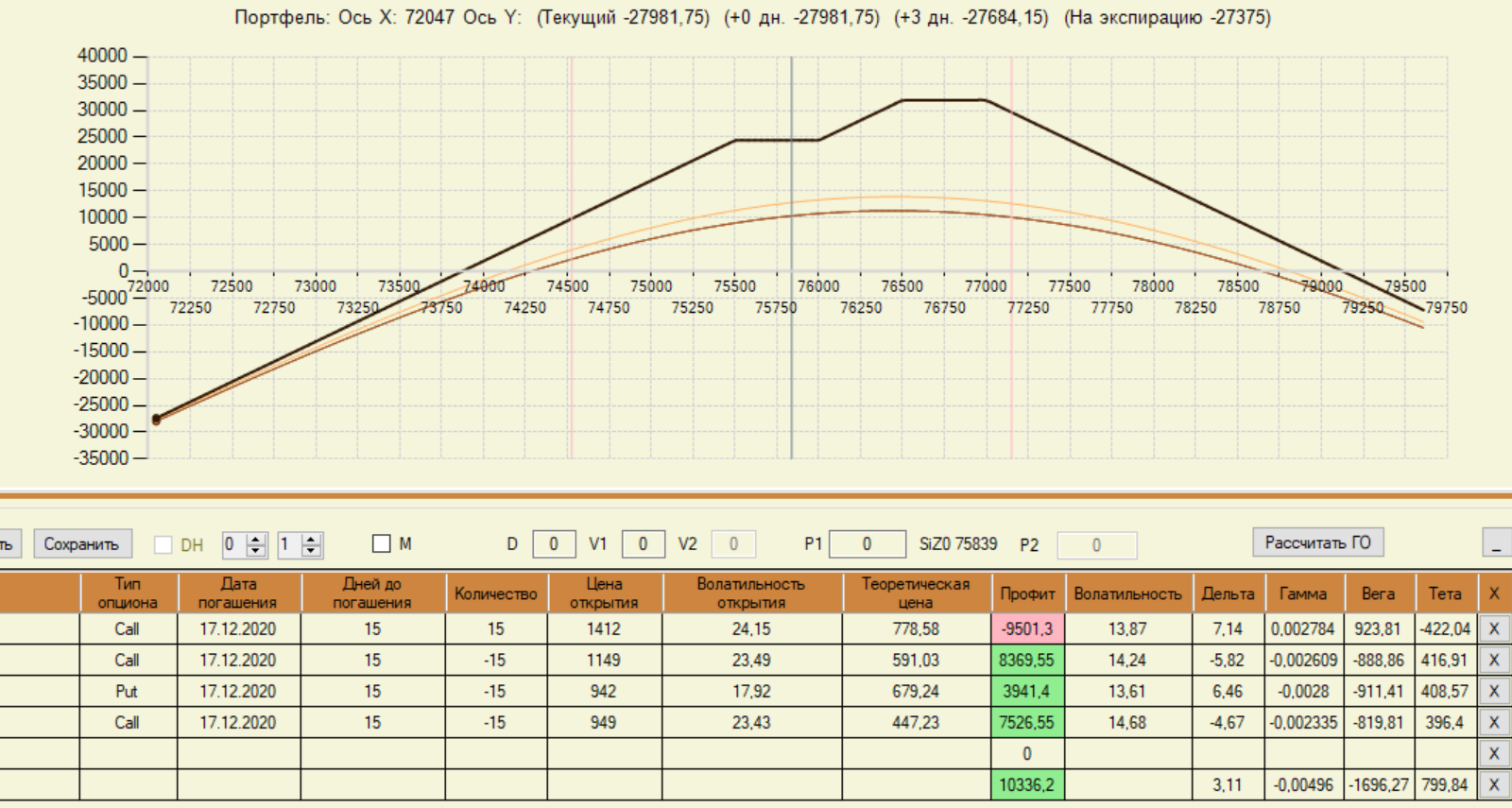Select the volatility cell 14,68
Image resolution: width=1512 pixels, height=808 pixels.
pyautogui.click(x=1128, y=722)
